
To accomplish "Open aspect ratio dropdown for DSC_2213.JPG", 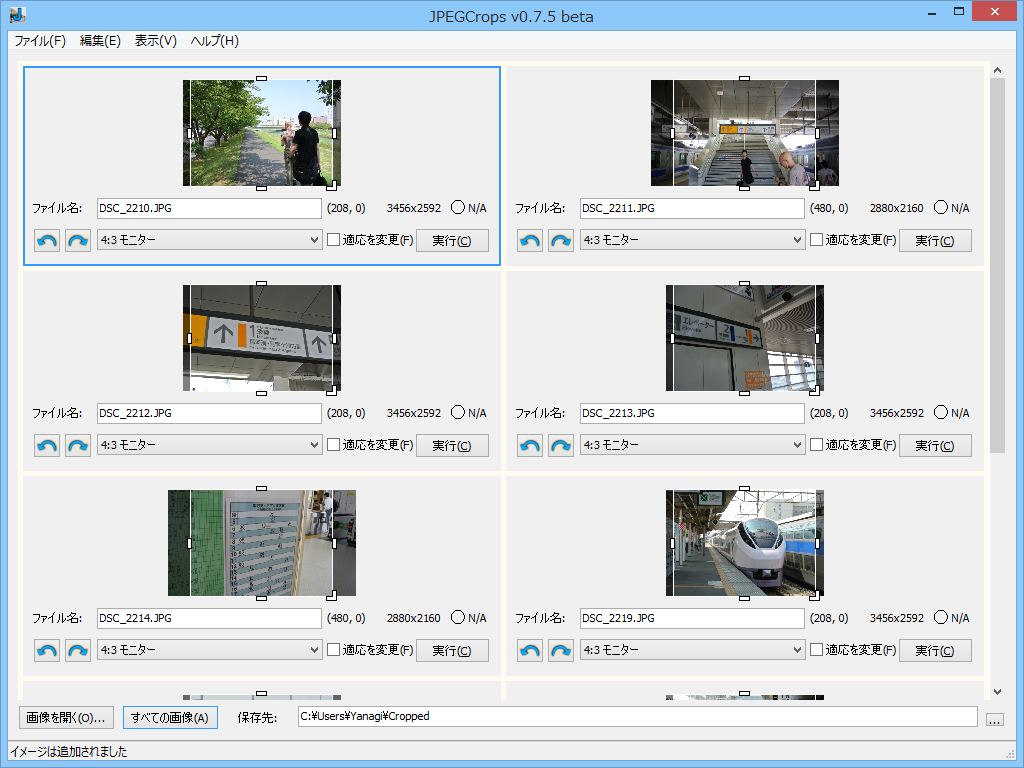I will [692, 445].
